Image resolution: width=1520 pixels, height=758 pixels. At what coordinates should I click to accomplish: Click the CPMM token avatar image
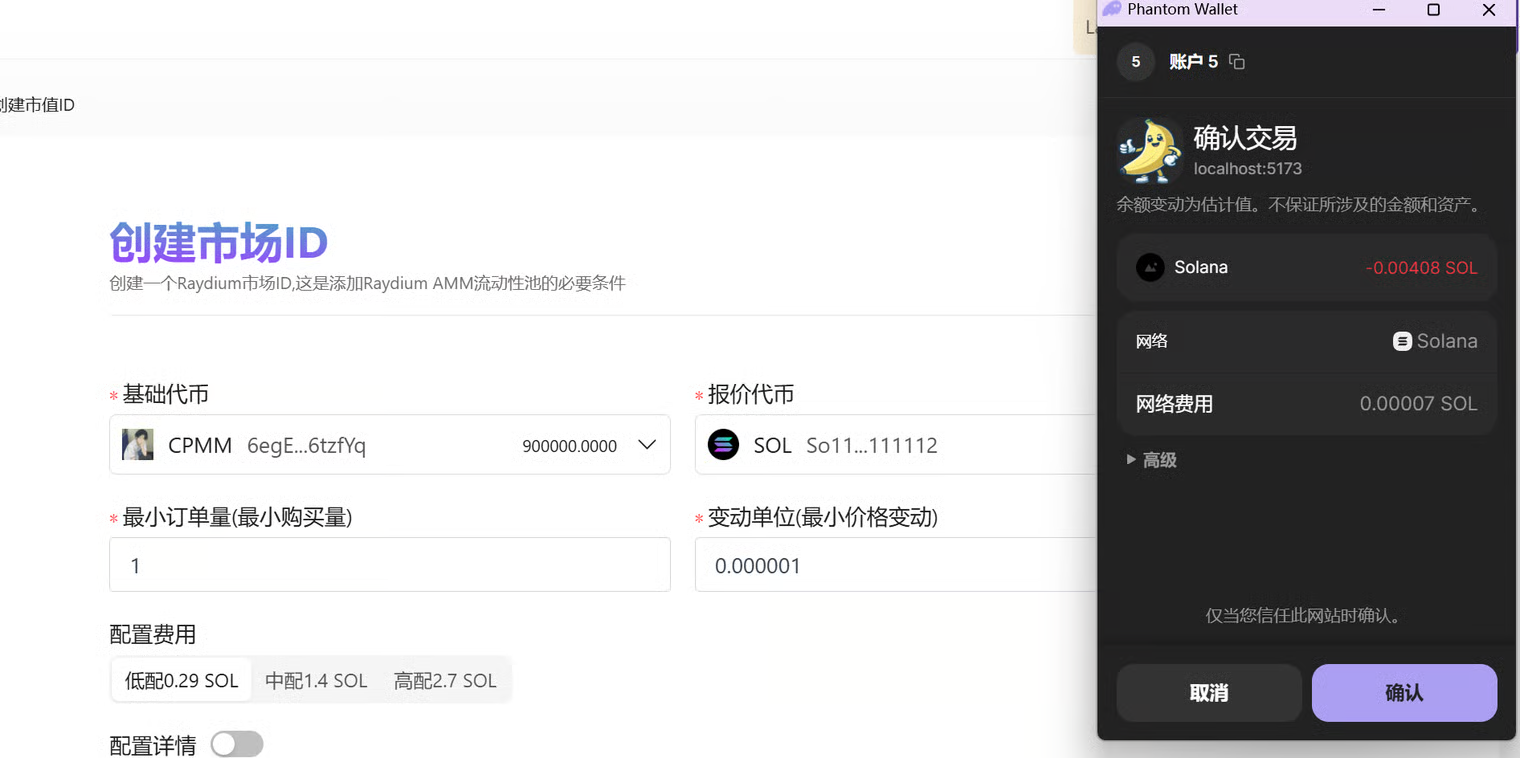137,445
